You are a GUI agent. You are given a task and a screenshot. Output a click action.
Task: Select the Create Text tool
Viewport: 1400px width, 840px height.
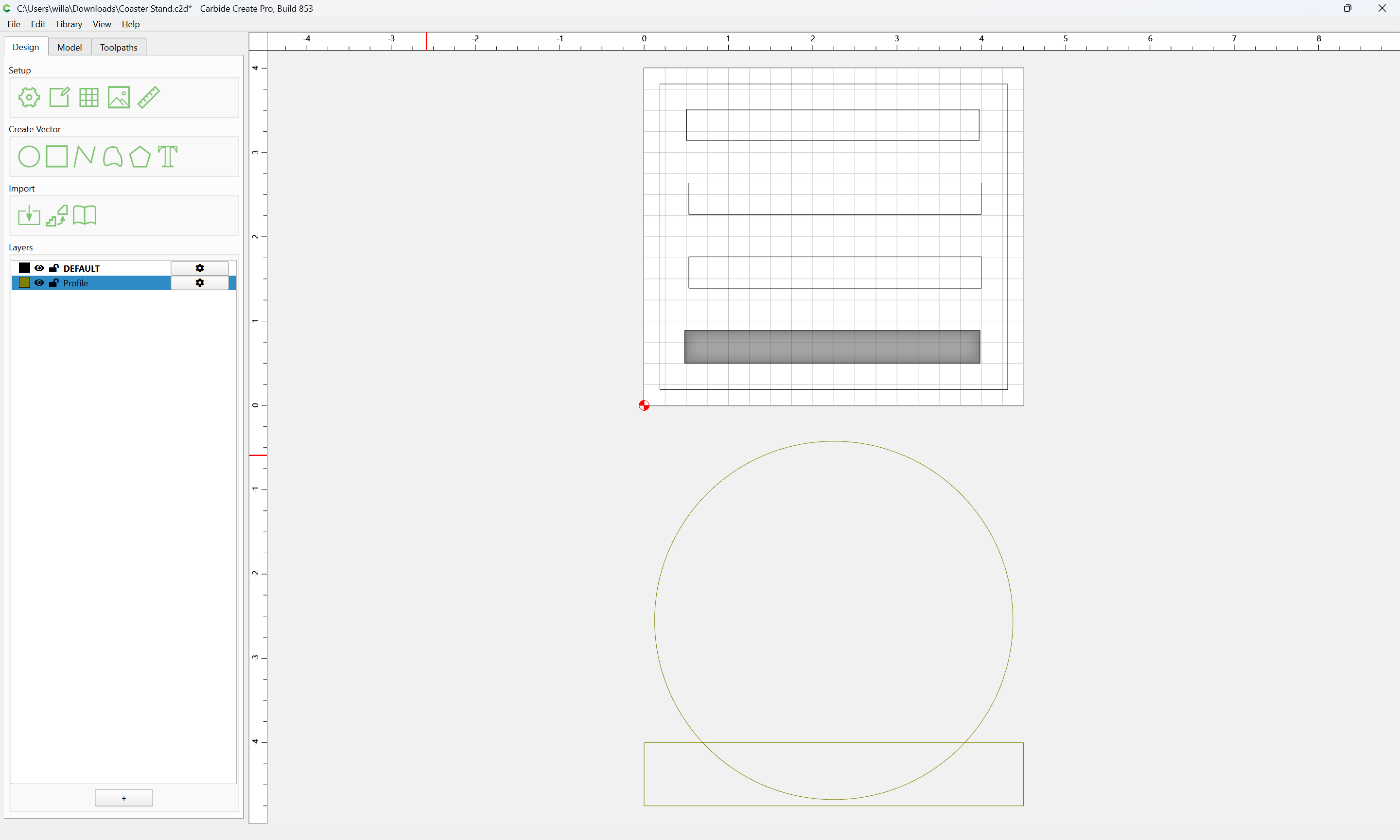pyautogui.click(x=168, y=157)
